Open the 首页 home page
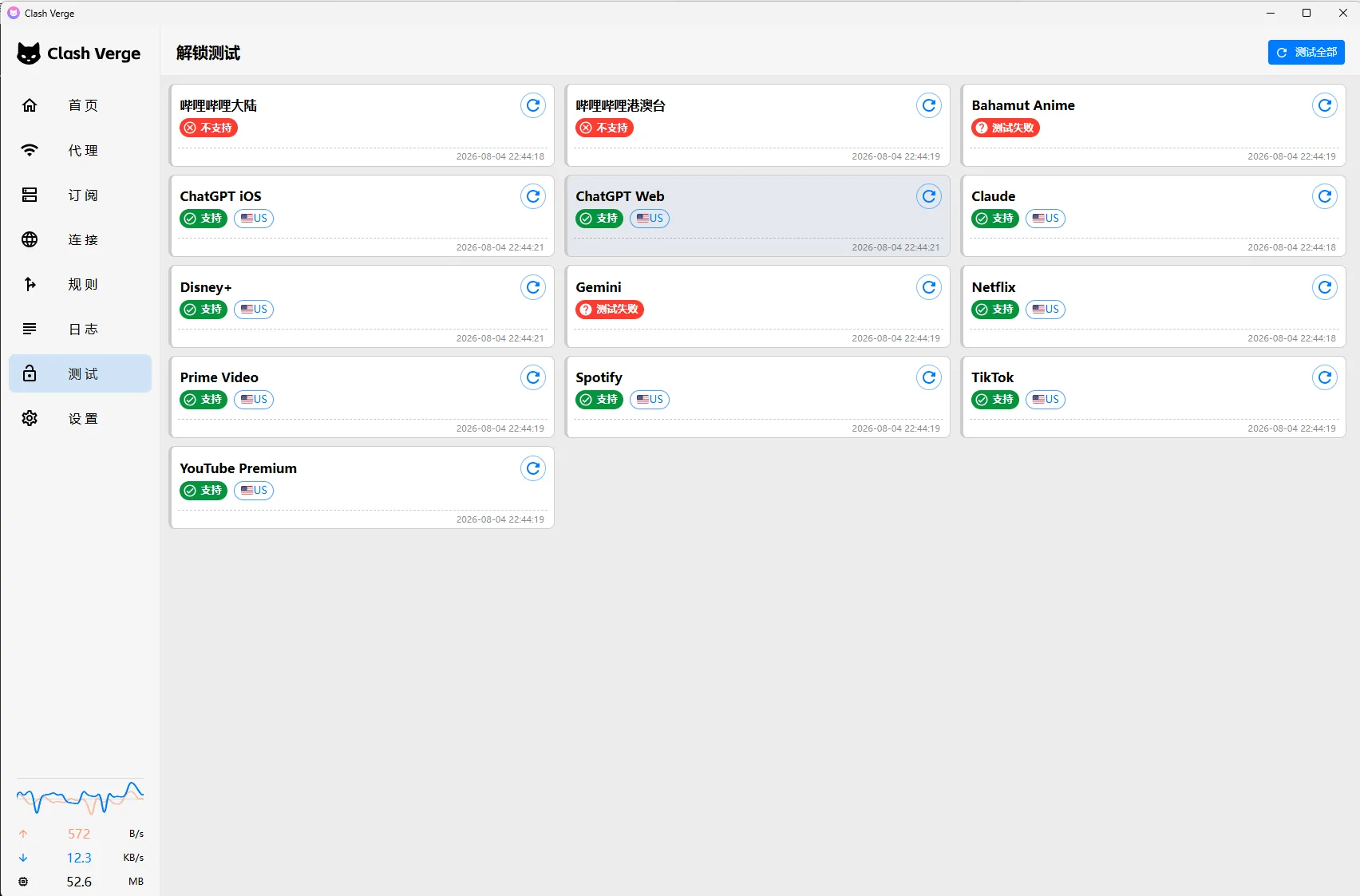 [x=80, y=105]
